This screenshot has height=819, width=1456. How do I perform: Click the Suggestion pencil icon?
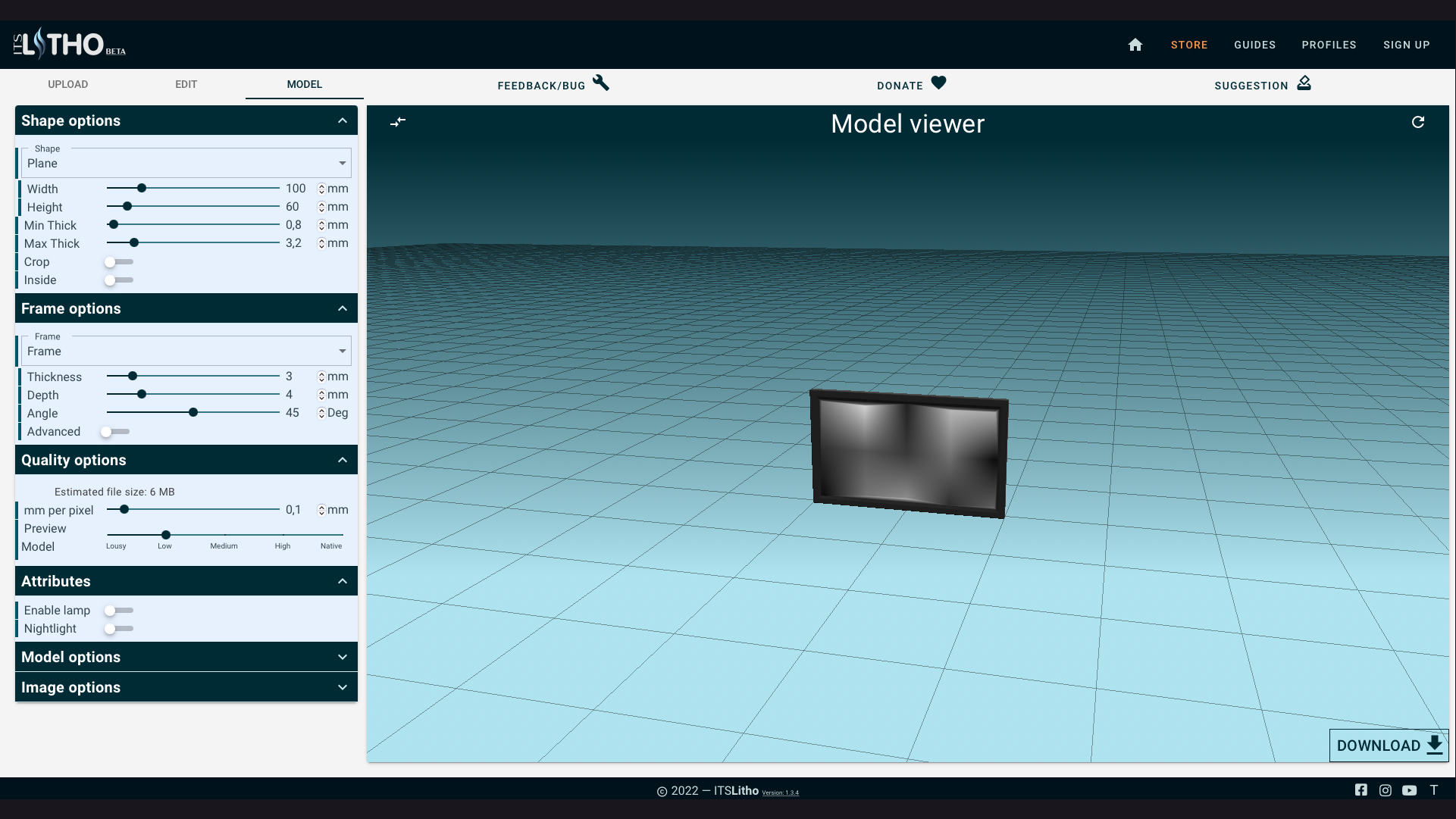tap(1304, 83)
